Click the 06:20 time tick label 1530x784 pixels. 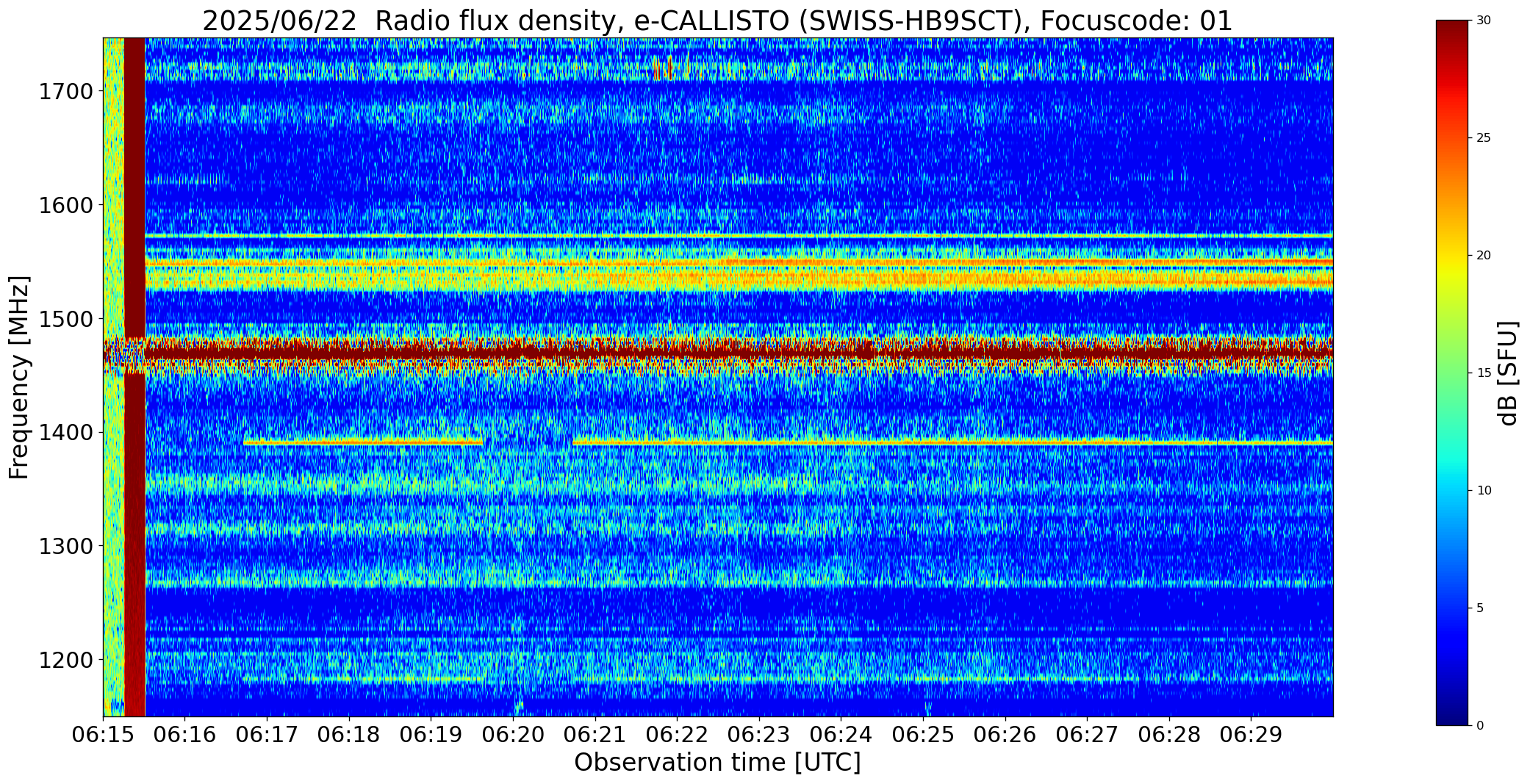513,735
